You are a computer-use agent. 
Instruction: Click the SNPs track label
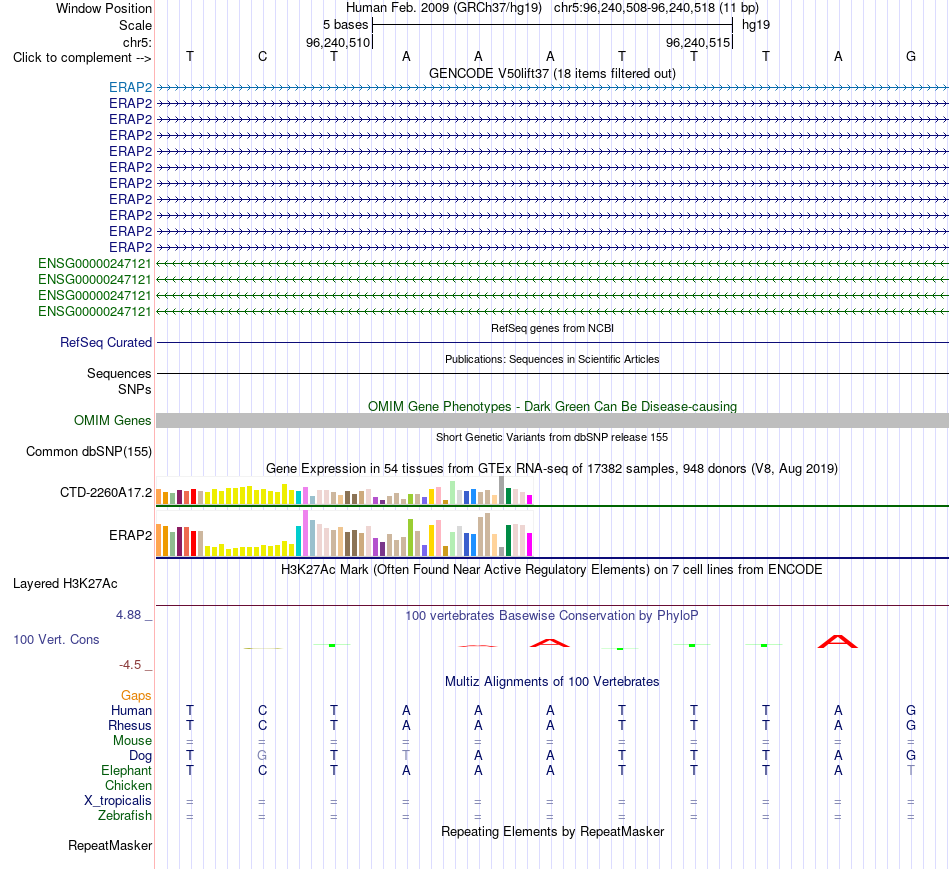click(x=135, y=389)
